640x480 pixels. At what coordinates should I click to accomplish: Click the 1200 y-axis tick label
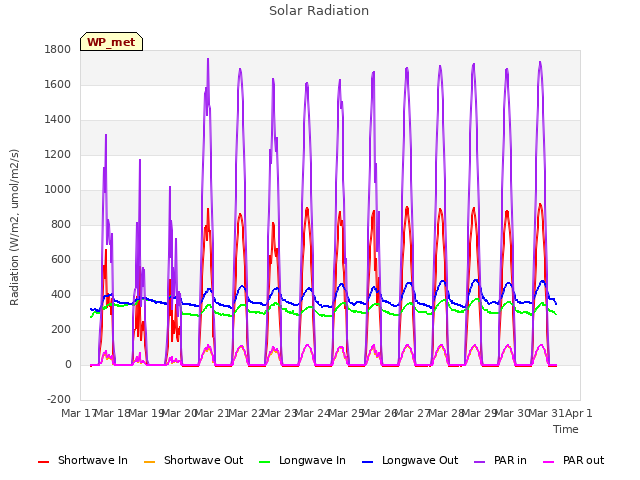(58, 155)
